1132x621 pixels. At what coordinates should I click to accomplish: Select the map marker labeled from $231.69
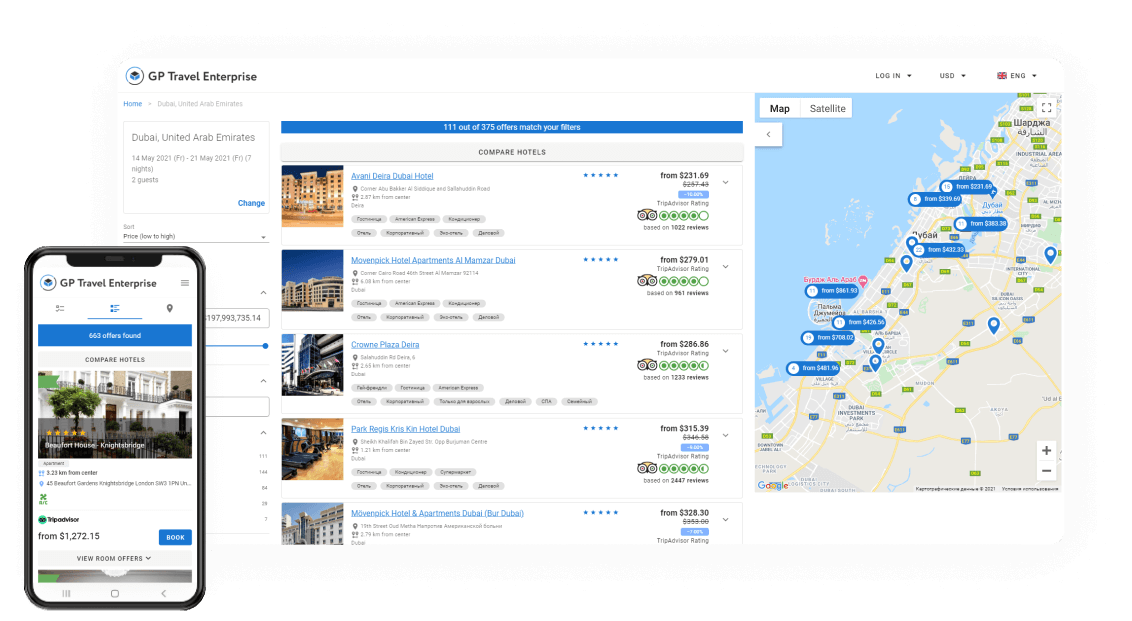click(x=968, y=186)
